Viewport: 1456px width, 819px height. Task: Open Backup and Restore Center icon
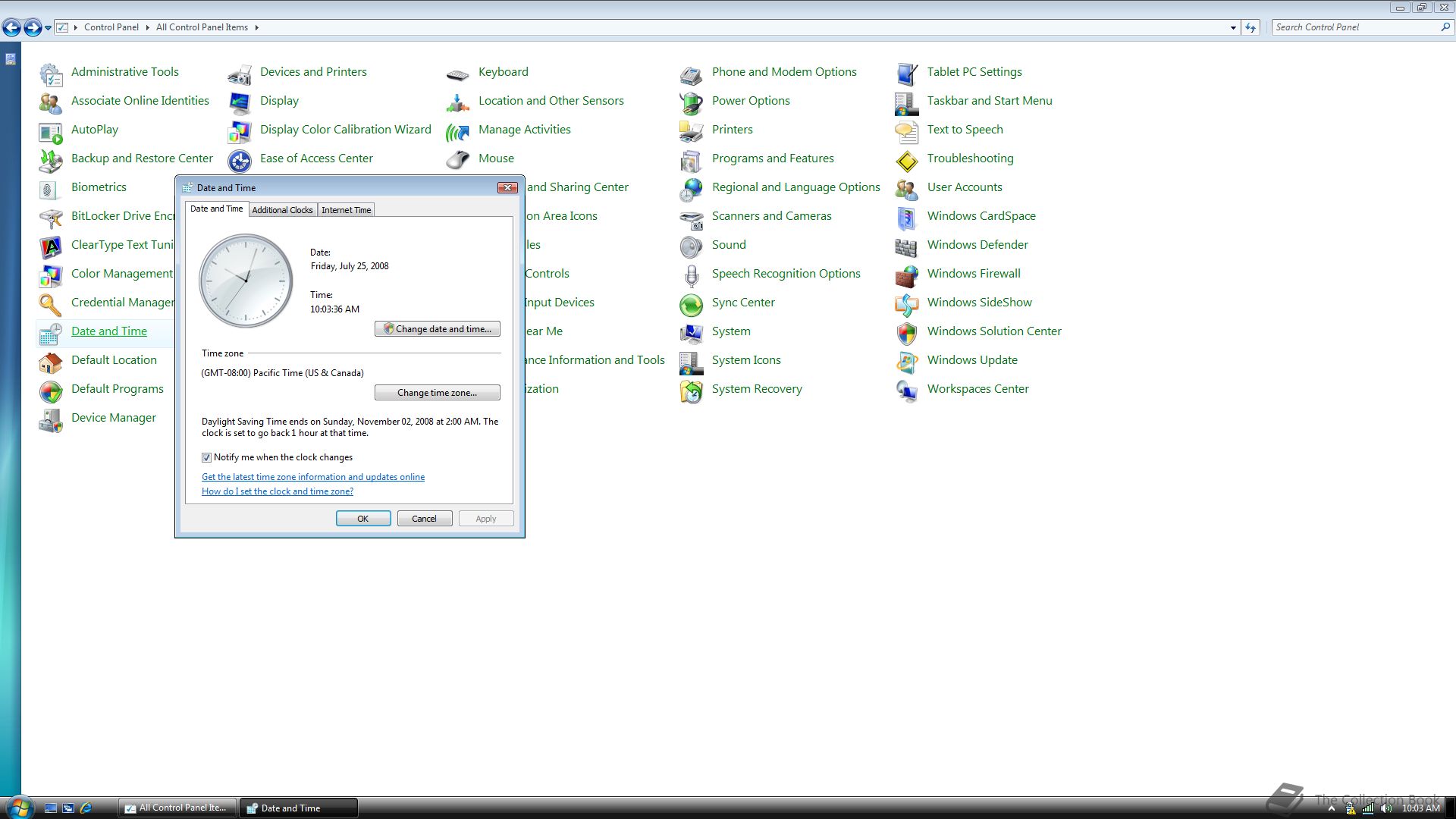(51, 160)
